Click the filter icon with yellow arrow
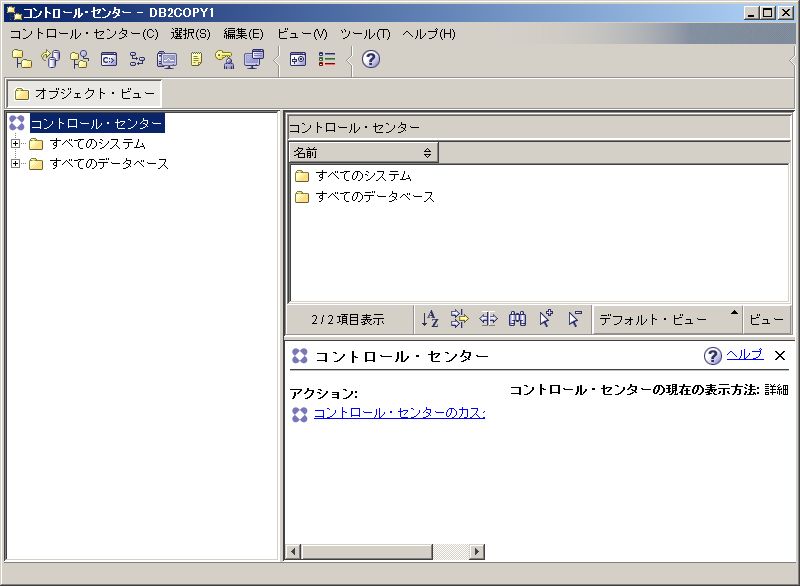Screen dimensions: 800x586 coord(459,319)
